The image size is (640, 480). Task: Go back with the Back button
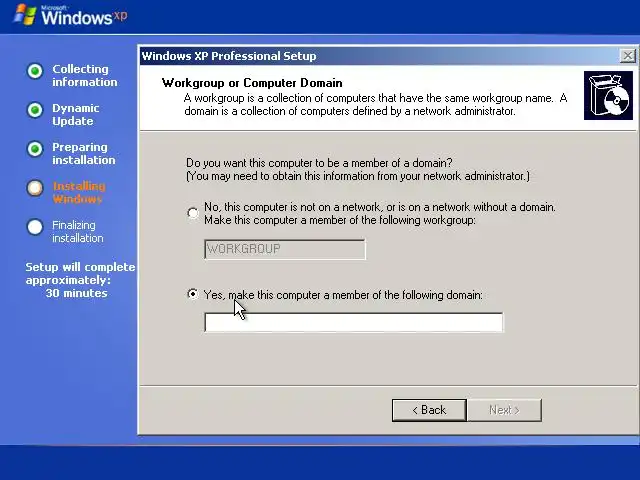429,410
